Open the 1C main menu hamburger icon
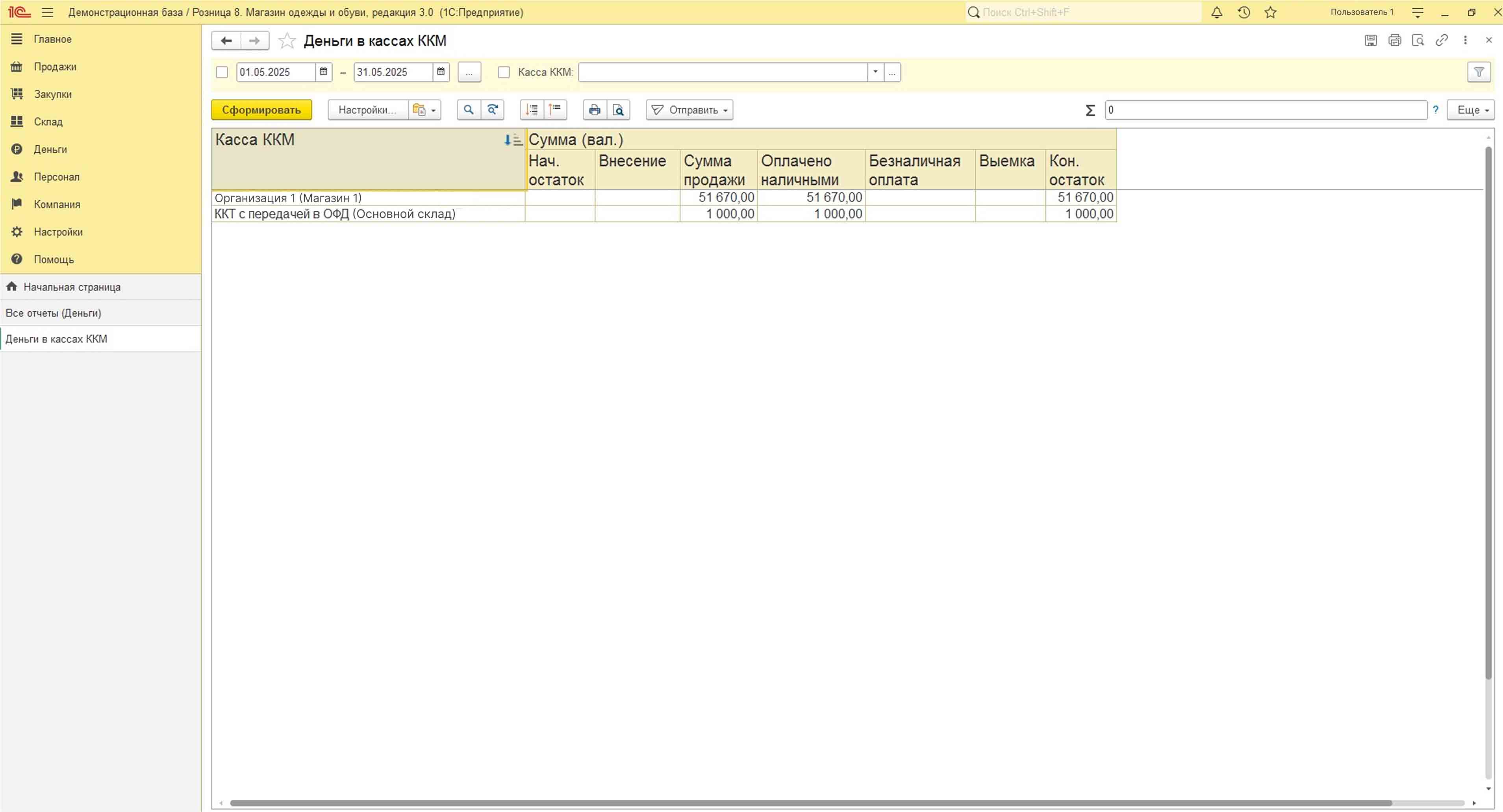Viewport: 1503px width, 812px height. click(x=47, y=12)
